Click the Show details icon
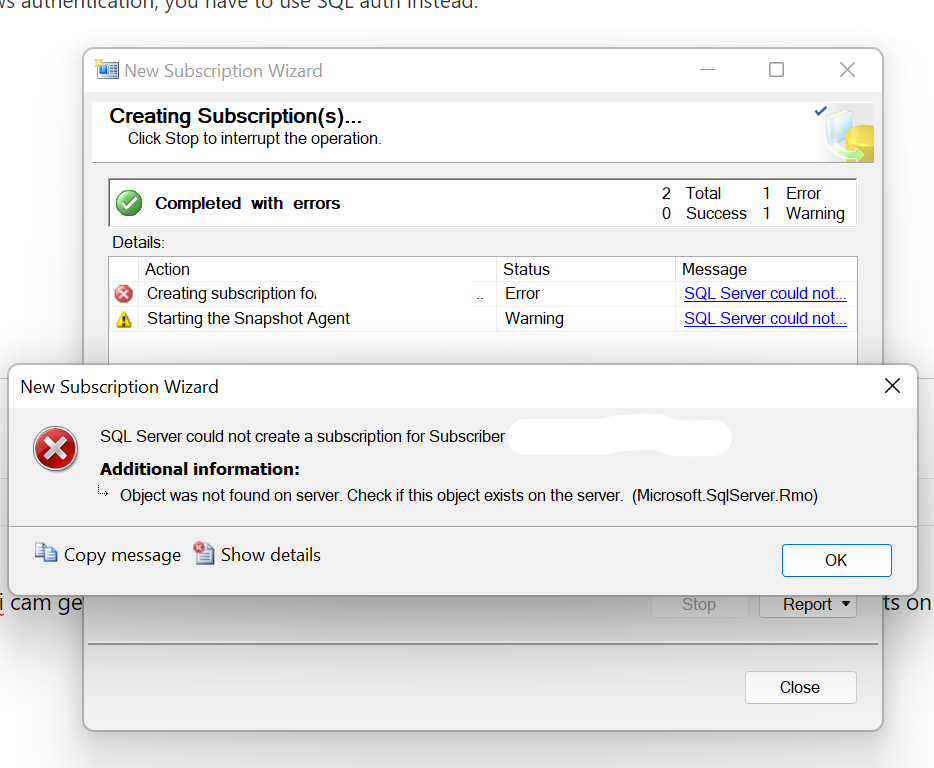Screen dimensions: 934x768 (x=204, y=554)
